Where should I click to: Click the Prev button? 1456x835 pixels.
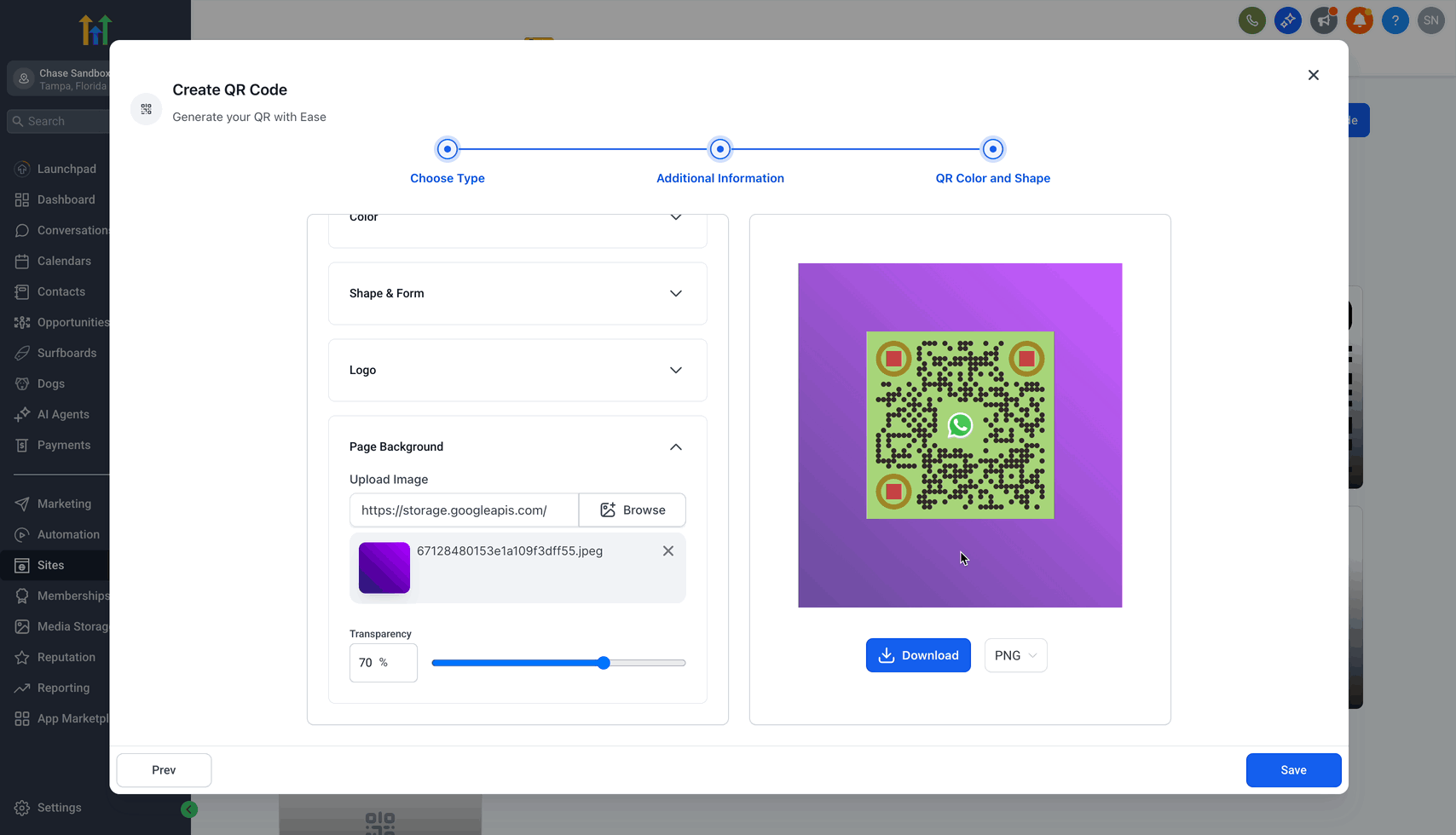164,770
